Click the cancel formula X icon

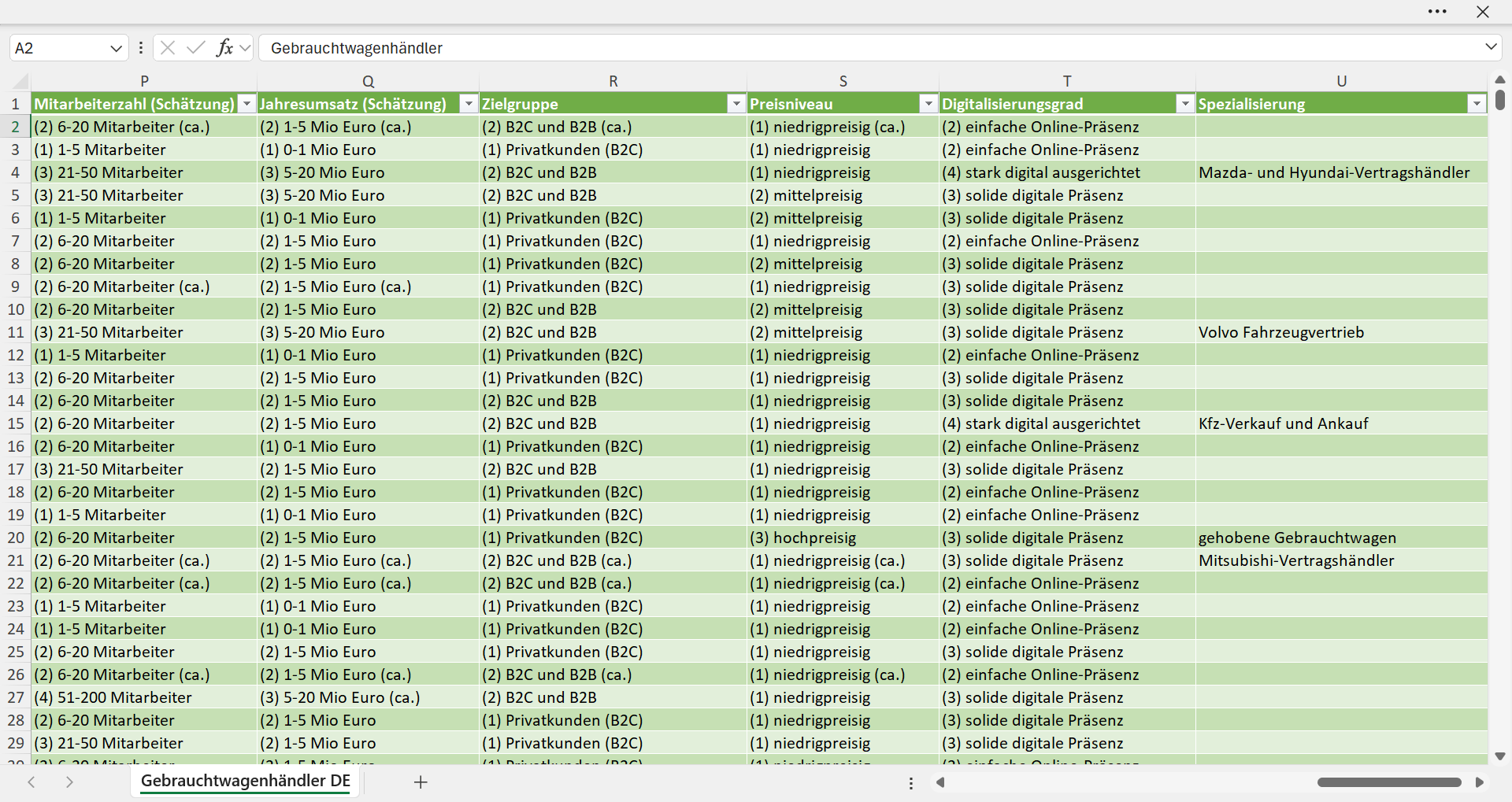167,48
